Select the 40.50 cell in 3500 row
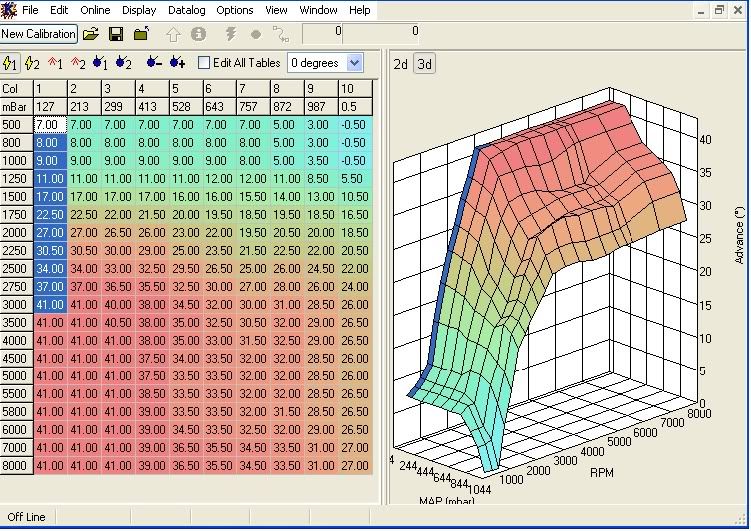This screenshot has height=531, width=751. pyautogui.click(x=118, y=323)
